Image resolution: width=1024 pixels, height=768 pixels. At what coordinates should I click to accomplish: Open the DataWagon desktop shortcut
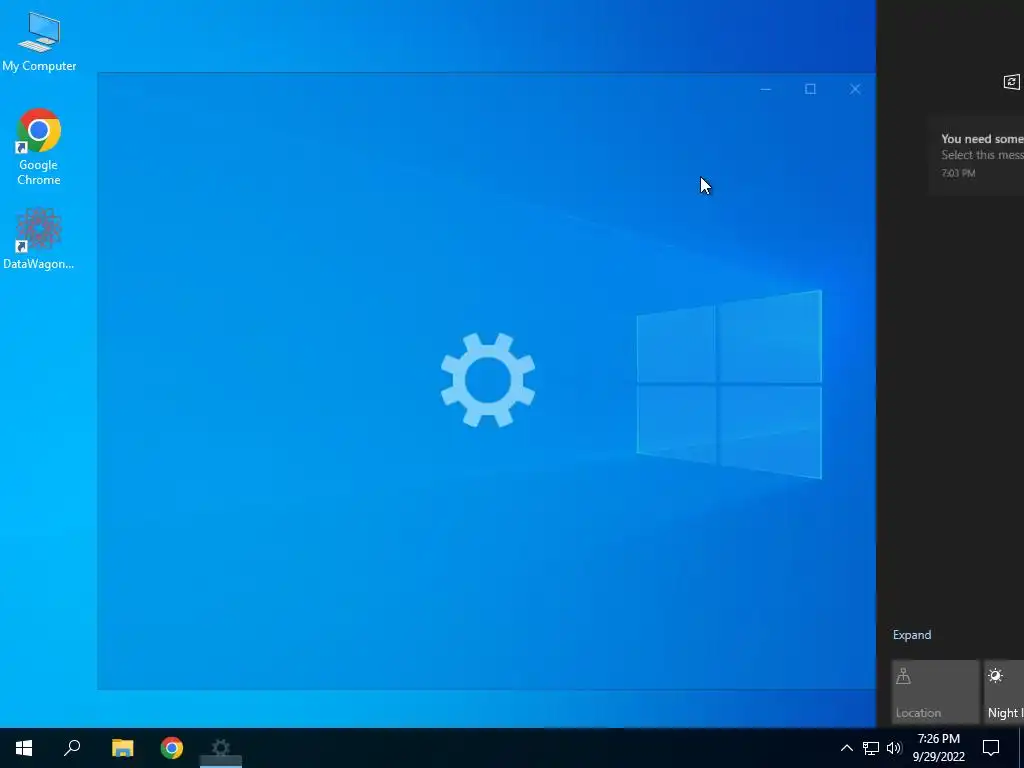coord(39,239)
